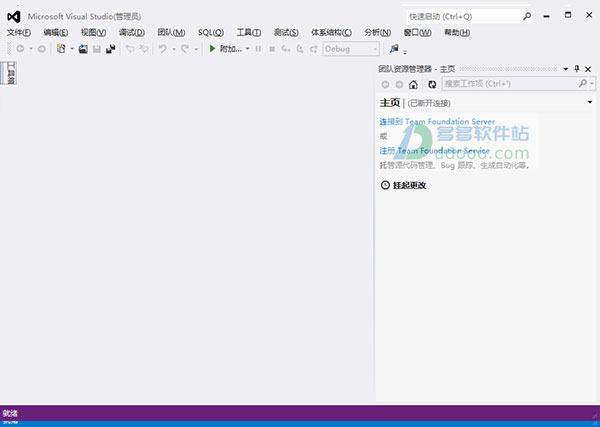Viewport: 600px width, 427px height.
Task: Click the Open File toolbar icon
Action: pos(83,49)
